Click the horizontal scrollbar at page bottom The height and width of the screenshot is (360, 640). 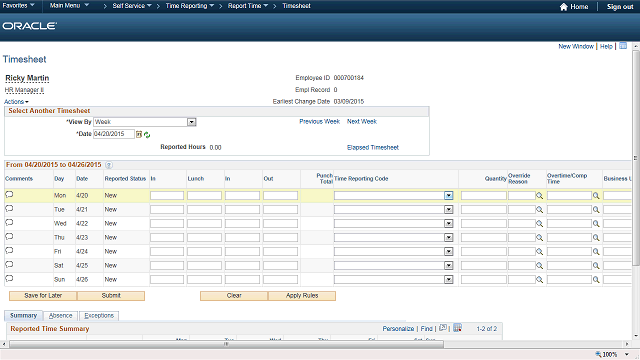click(227, 344)
